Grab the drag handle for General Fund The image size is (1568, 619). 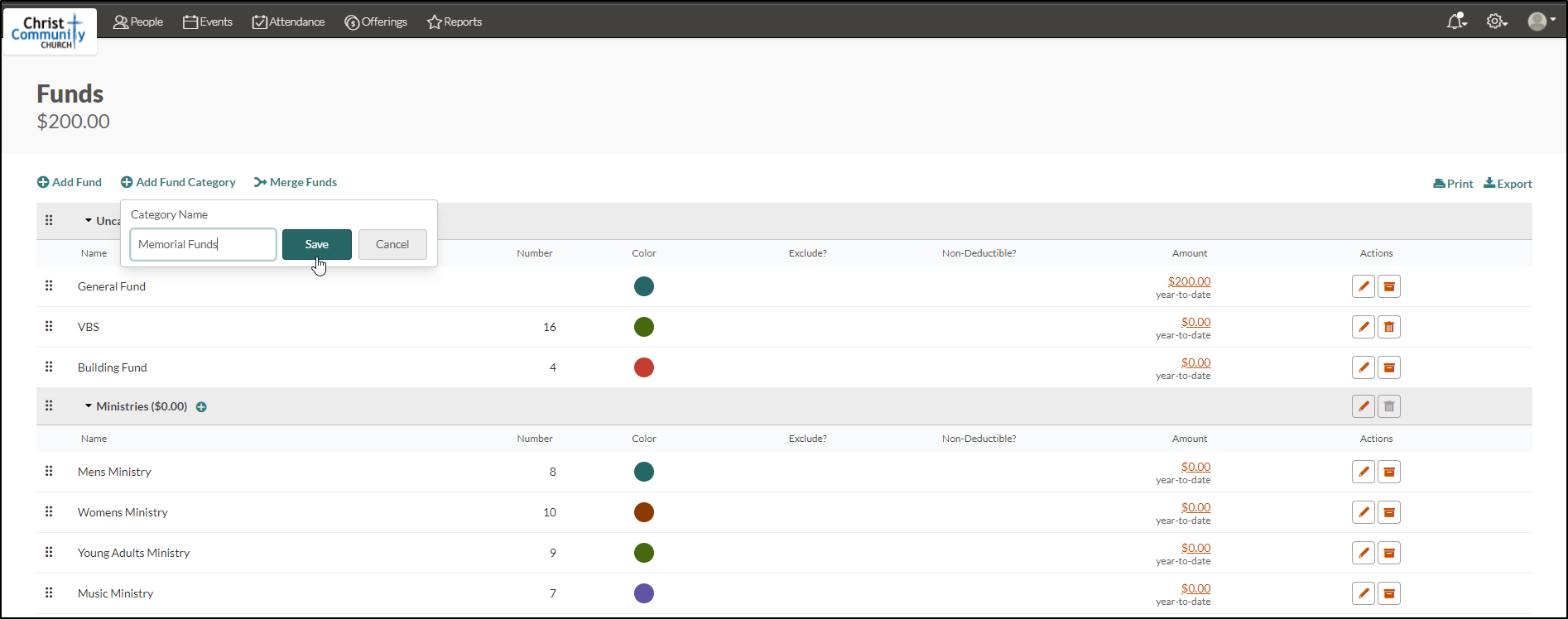tap(49, 286)
